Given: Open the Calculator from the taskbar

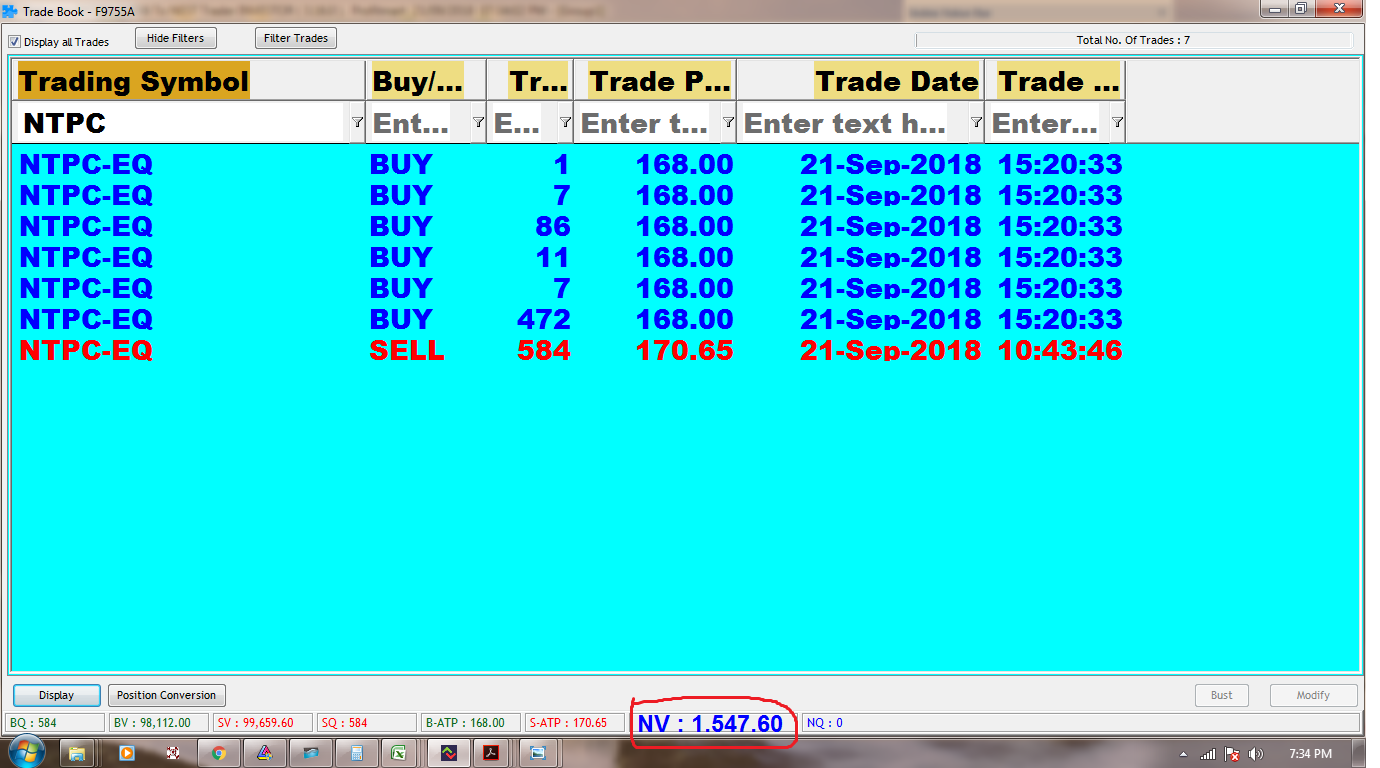Looking at the screenshot, I should 356,753.
